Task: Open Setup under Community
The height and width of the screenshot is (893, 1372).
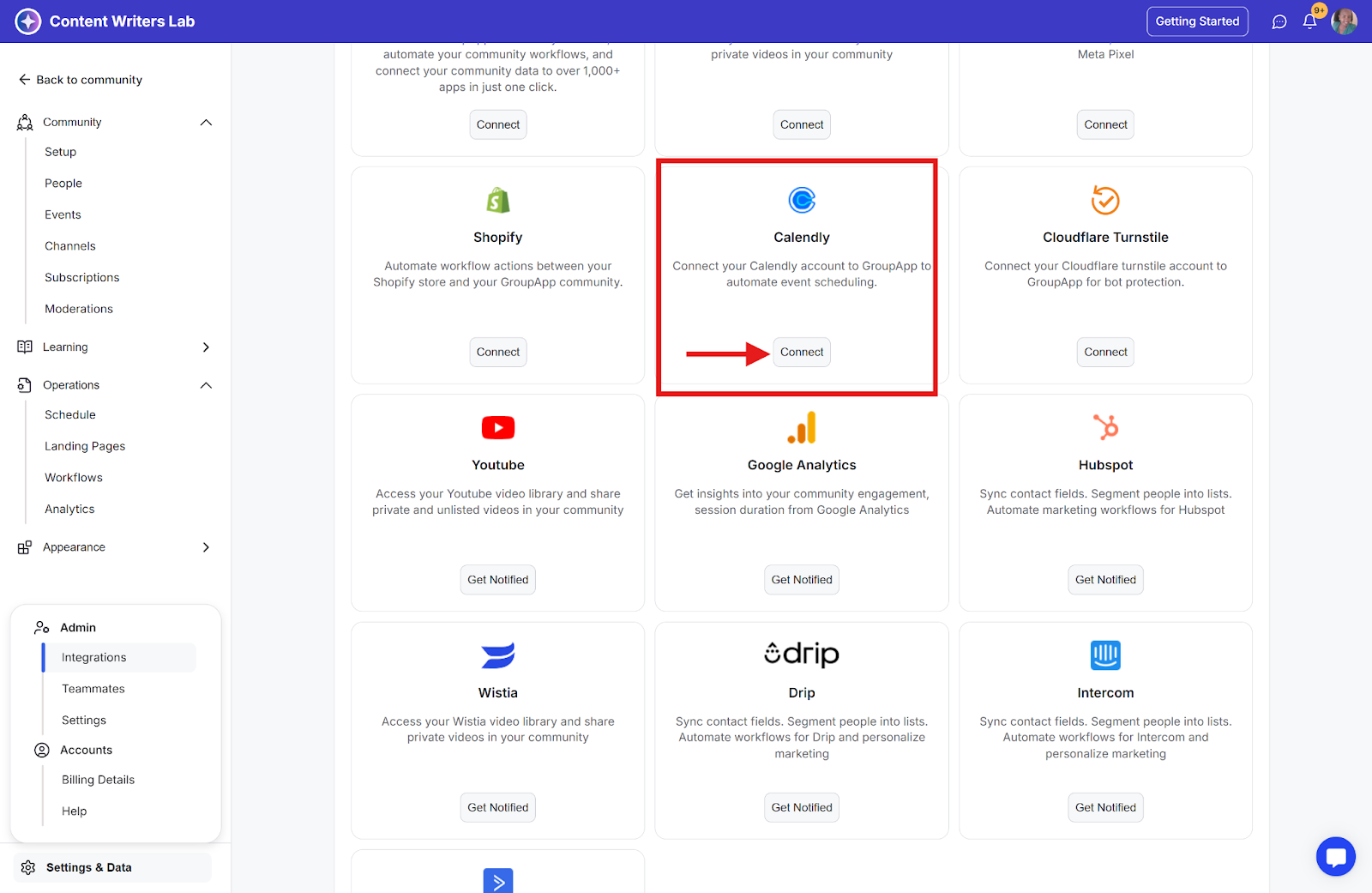Action: (61, 152)
